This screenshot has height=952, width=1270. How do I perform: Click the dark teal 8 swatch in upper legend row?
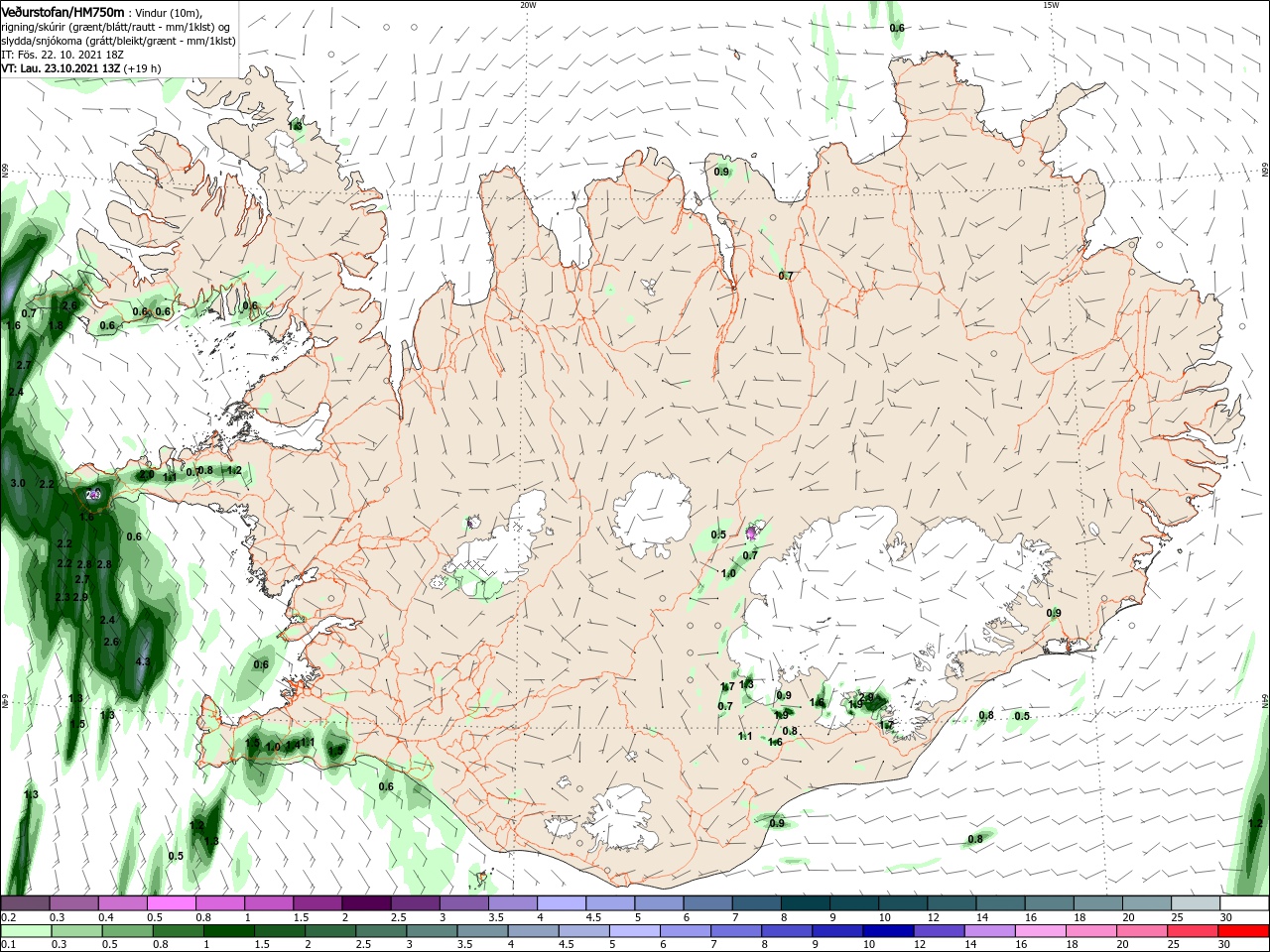pos(805,903)
